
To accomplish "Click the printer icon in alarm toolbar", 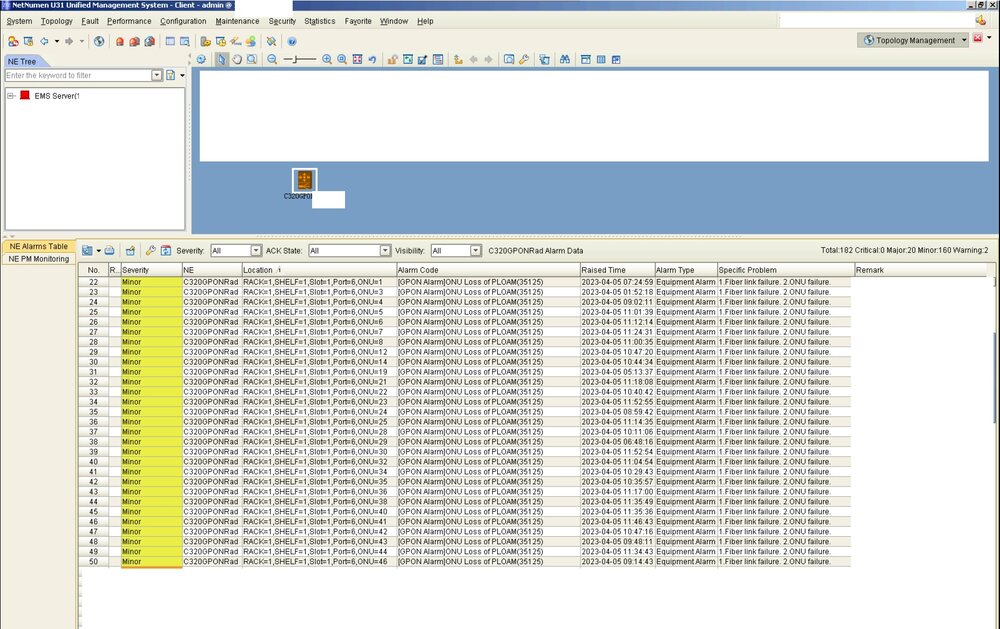I will (x=110, y=250).
